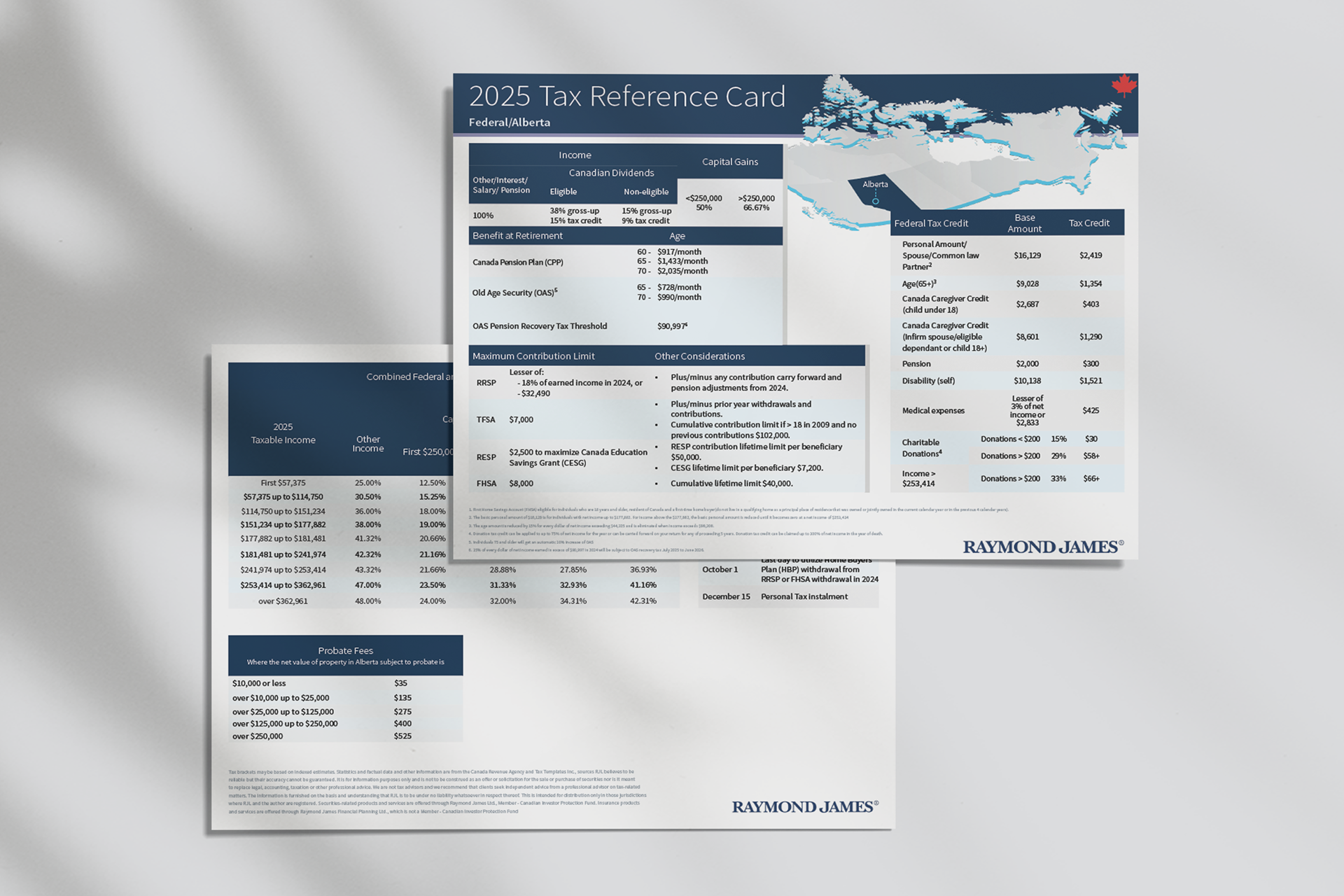Select the '<$250,000 50%' capital gains cell
Viewport: 1344px width, 896px height.
[x=703, y=203]
